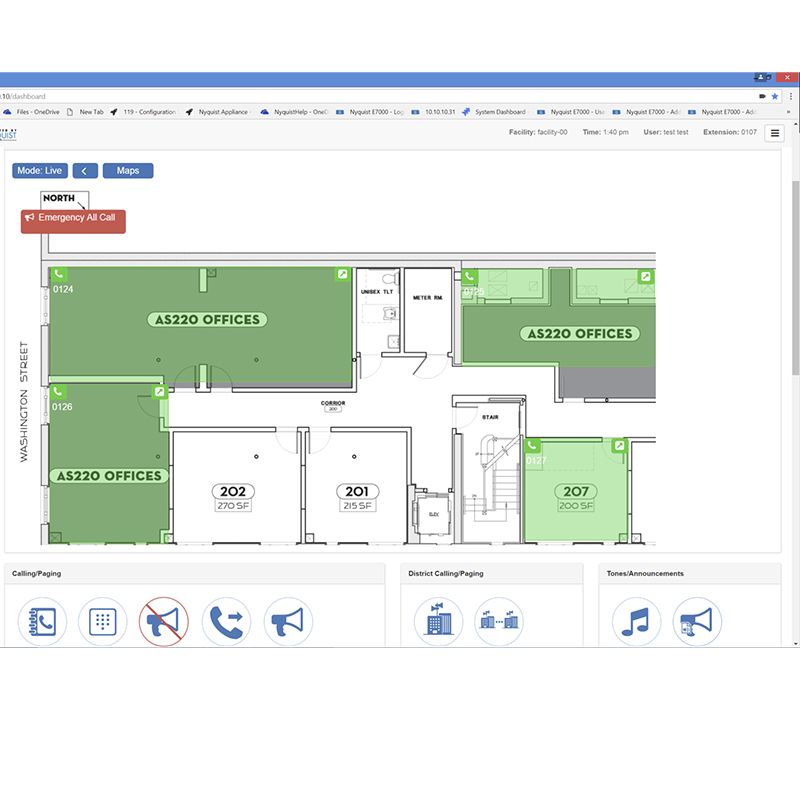
Task: Click the multi-building district calling icon
Action: click(499, 621)
